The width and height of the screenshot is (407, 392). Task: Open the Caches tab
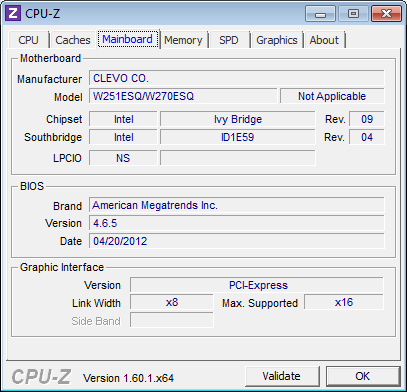(73, 40)
